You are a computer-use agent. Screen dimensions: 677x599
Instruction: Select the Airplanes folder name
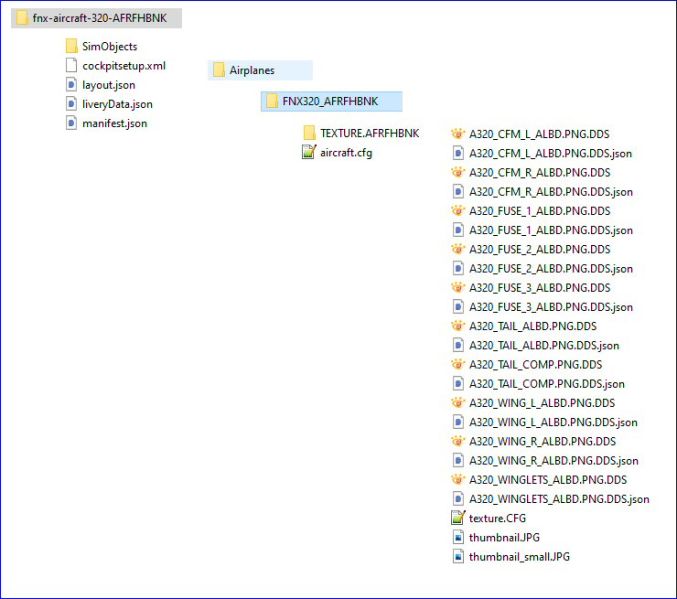click(x=252, y=70)
